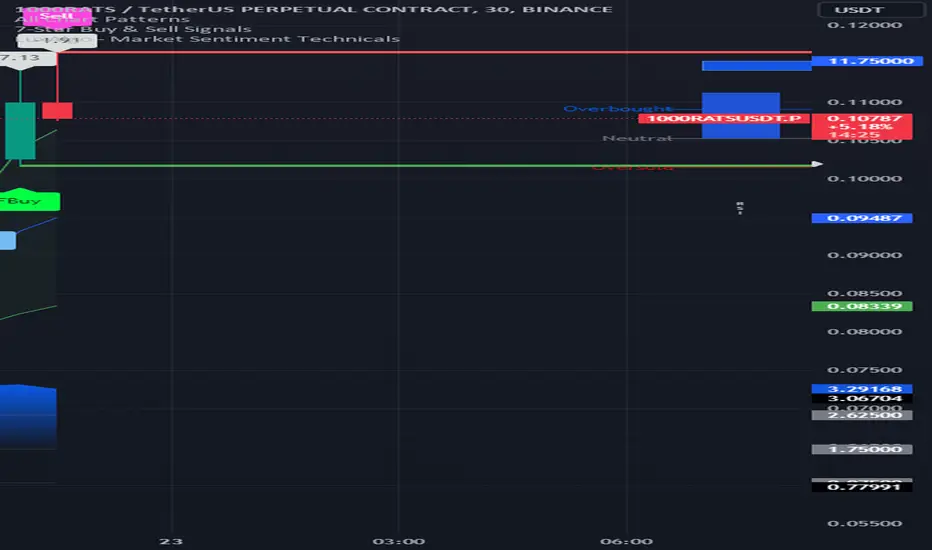The width and height of the screenshot is (932, 550).
Task: Click the Overbought sentiment level label
Action: point(617,108)
